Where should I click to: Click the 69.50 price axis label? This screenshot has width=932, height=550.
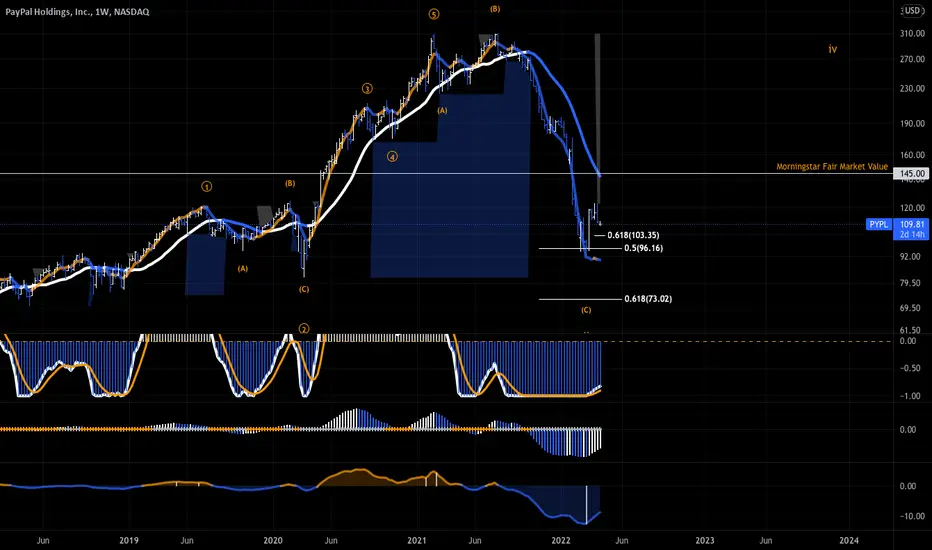pyautogui.click(x=910, y=309)
